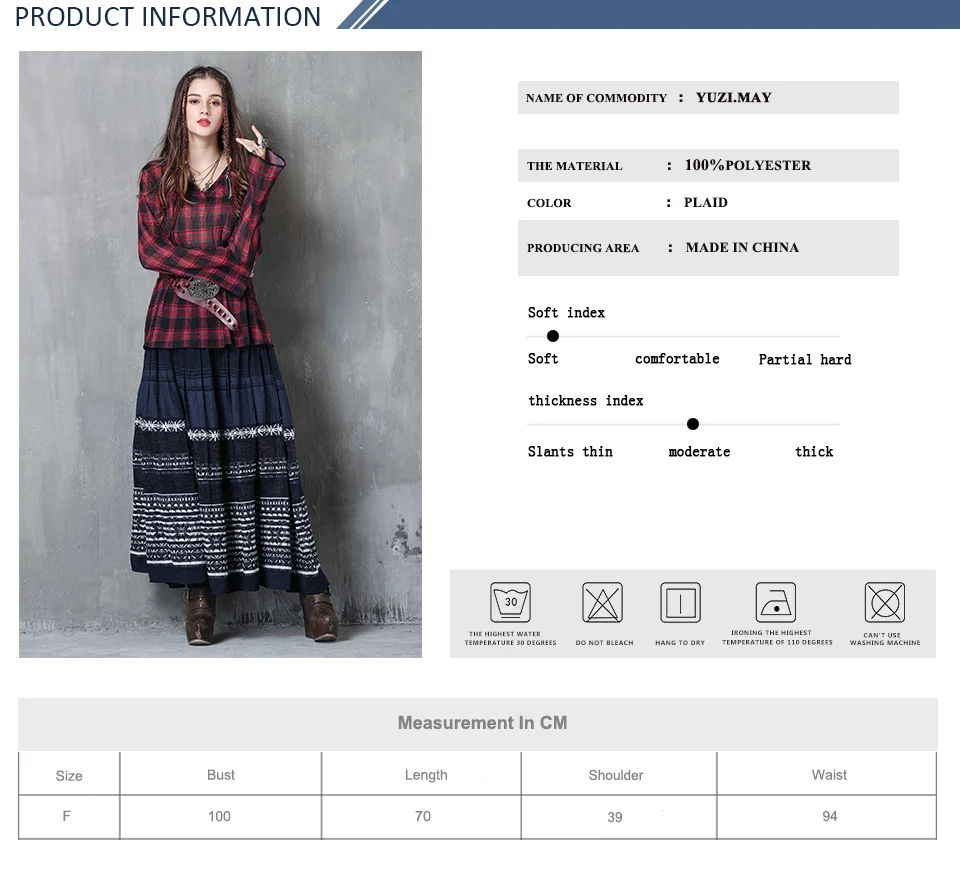Click the can't use washing machine icon
This screenshot has width=960, height=886.
click(x=885, y=602)
